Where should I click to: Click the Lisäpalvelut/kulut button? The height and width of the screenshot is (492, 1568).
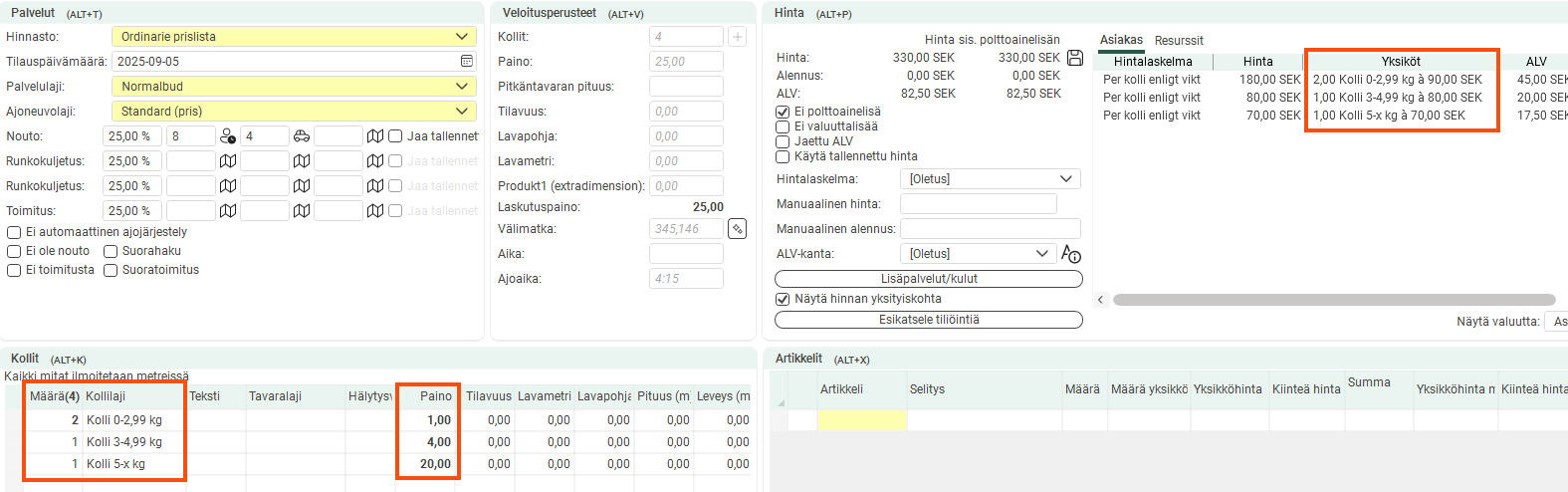pos(928,279)
